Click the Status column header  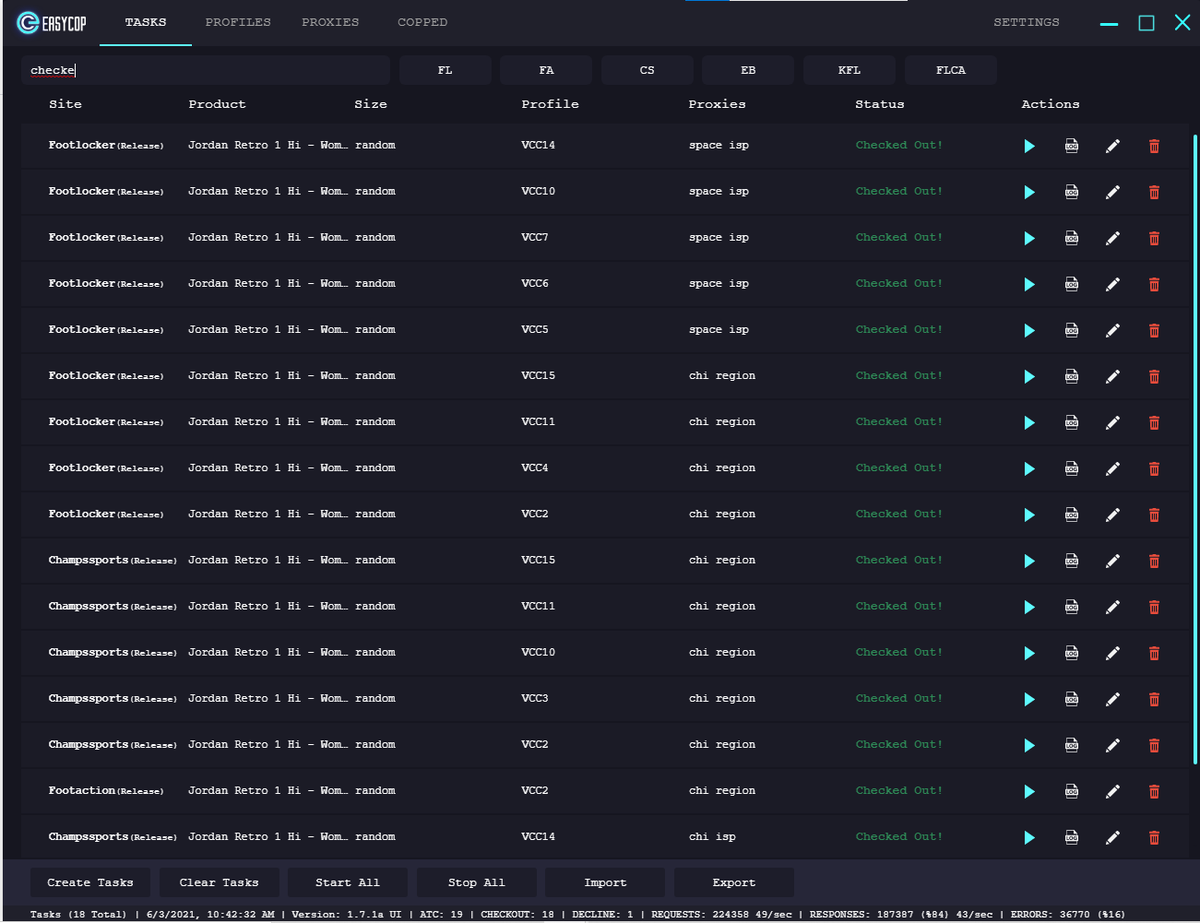tap(880, 104)
